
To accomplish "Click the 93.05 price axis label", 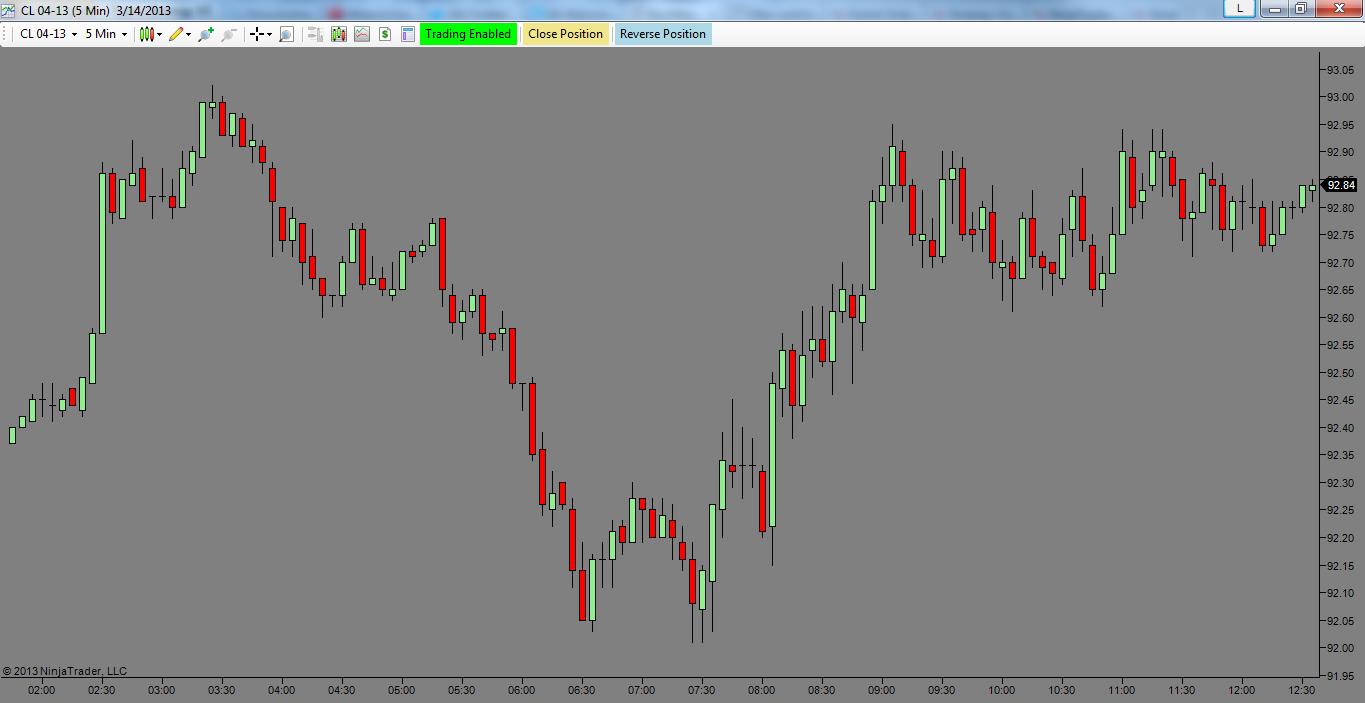I will (x=1339, y=70).
